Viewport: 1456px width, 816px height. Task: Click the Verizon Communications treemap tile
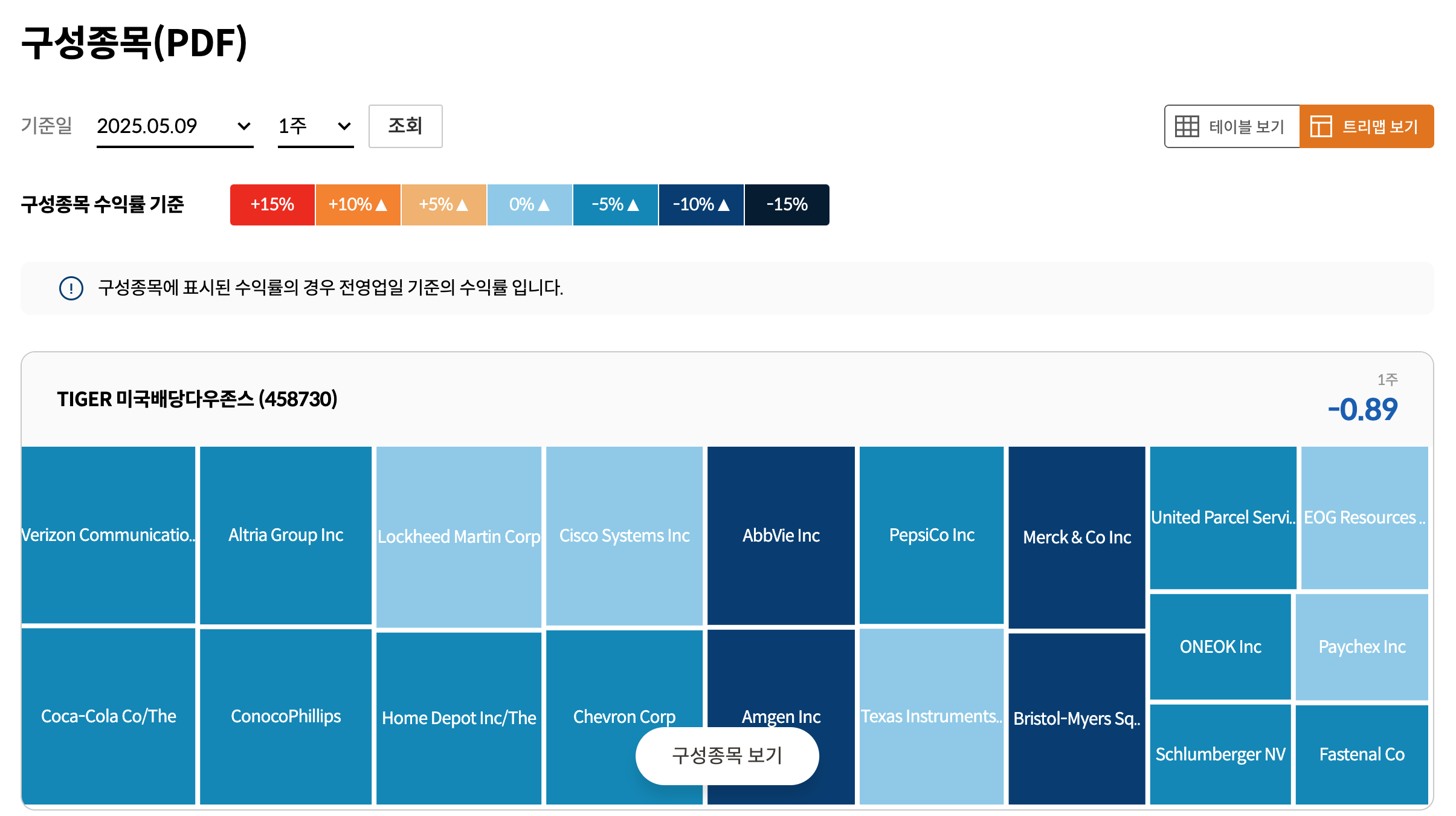(108, 534)
